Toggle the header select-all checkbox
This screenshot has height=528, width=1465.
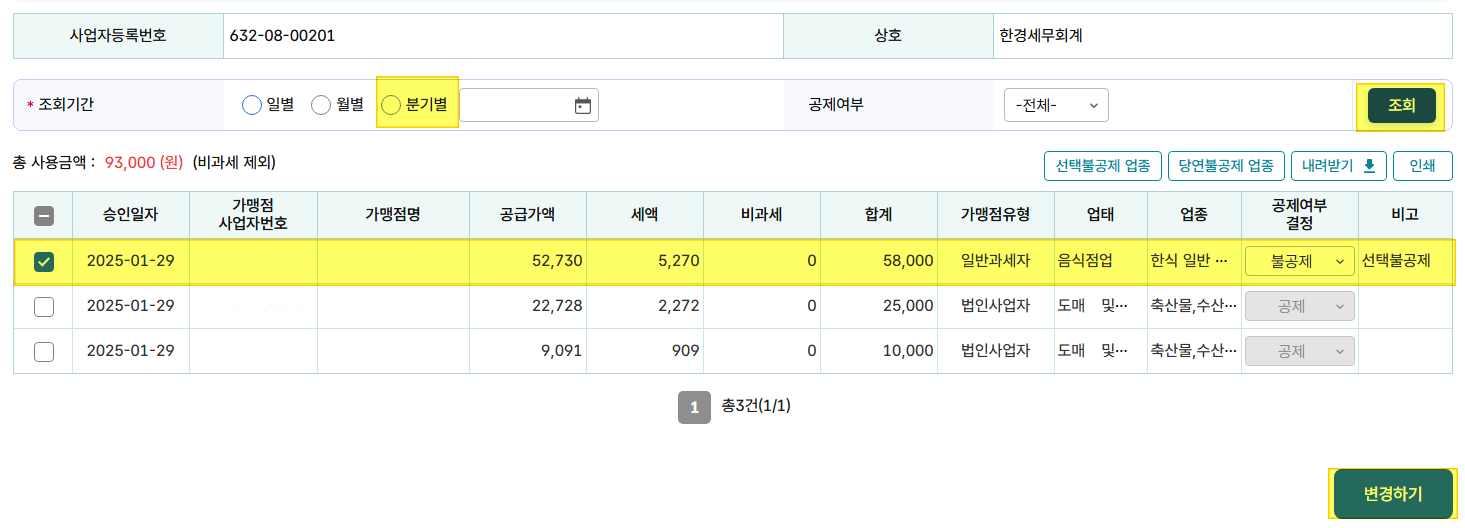(44, 215)
